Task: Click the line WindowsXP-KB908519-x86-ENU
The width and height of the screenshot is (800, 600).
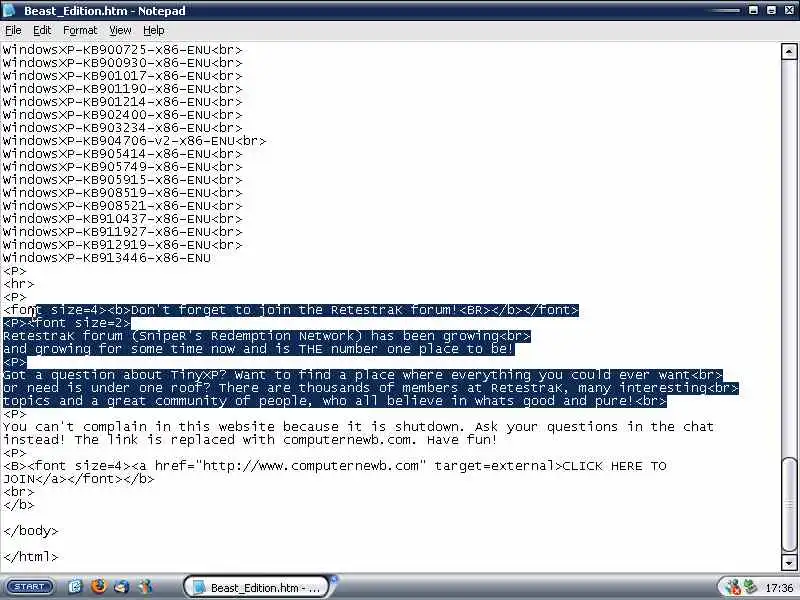Action: click(x=122, y=193)
